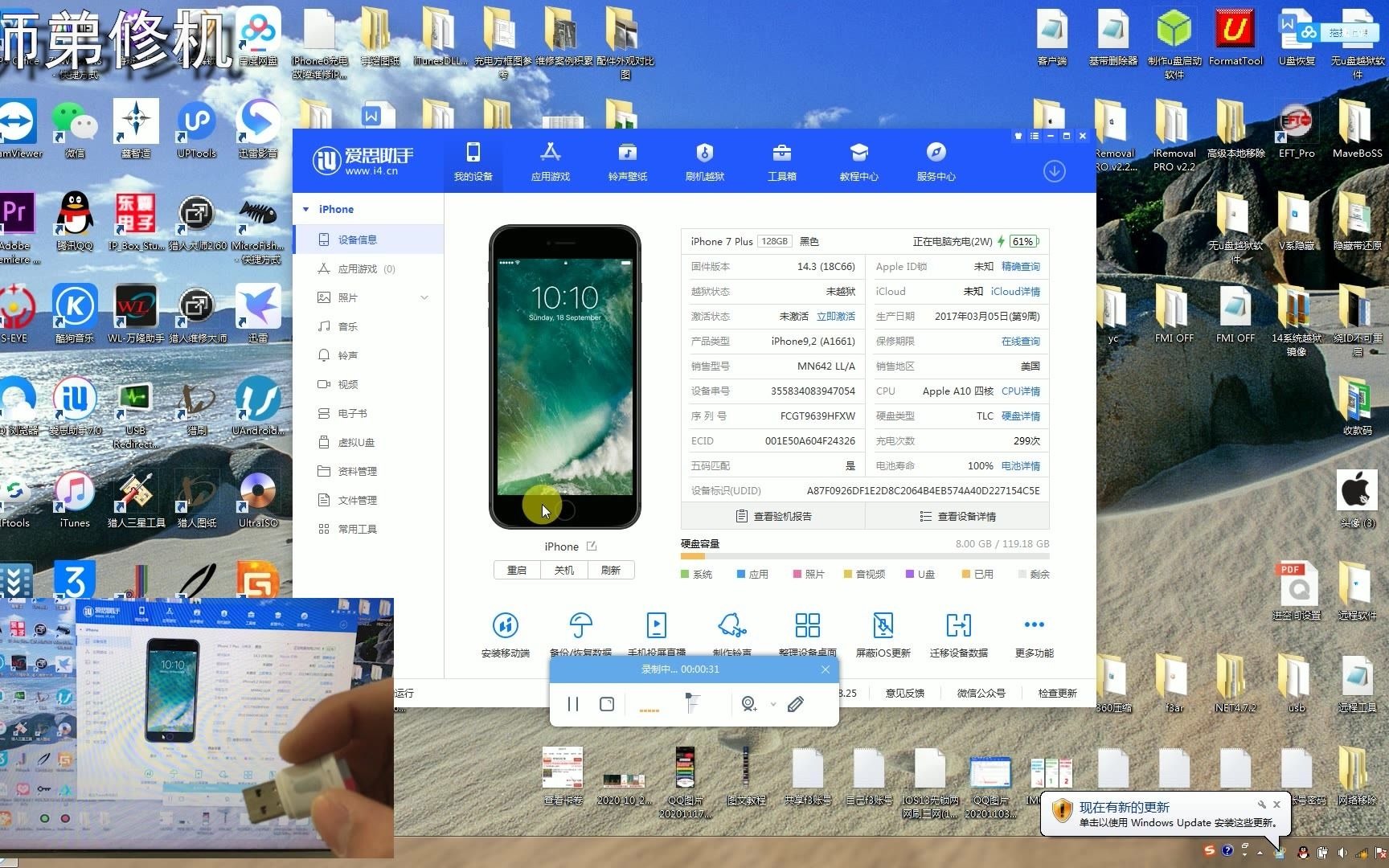
Task: Open the EFT_Pro desktop icon
Action: coord(1297,129)
